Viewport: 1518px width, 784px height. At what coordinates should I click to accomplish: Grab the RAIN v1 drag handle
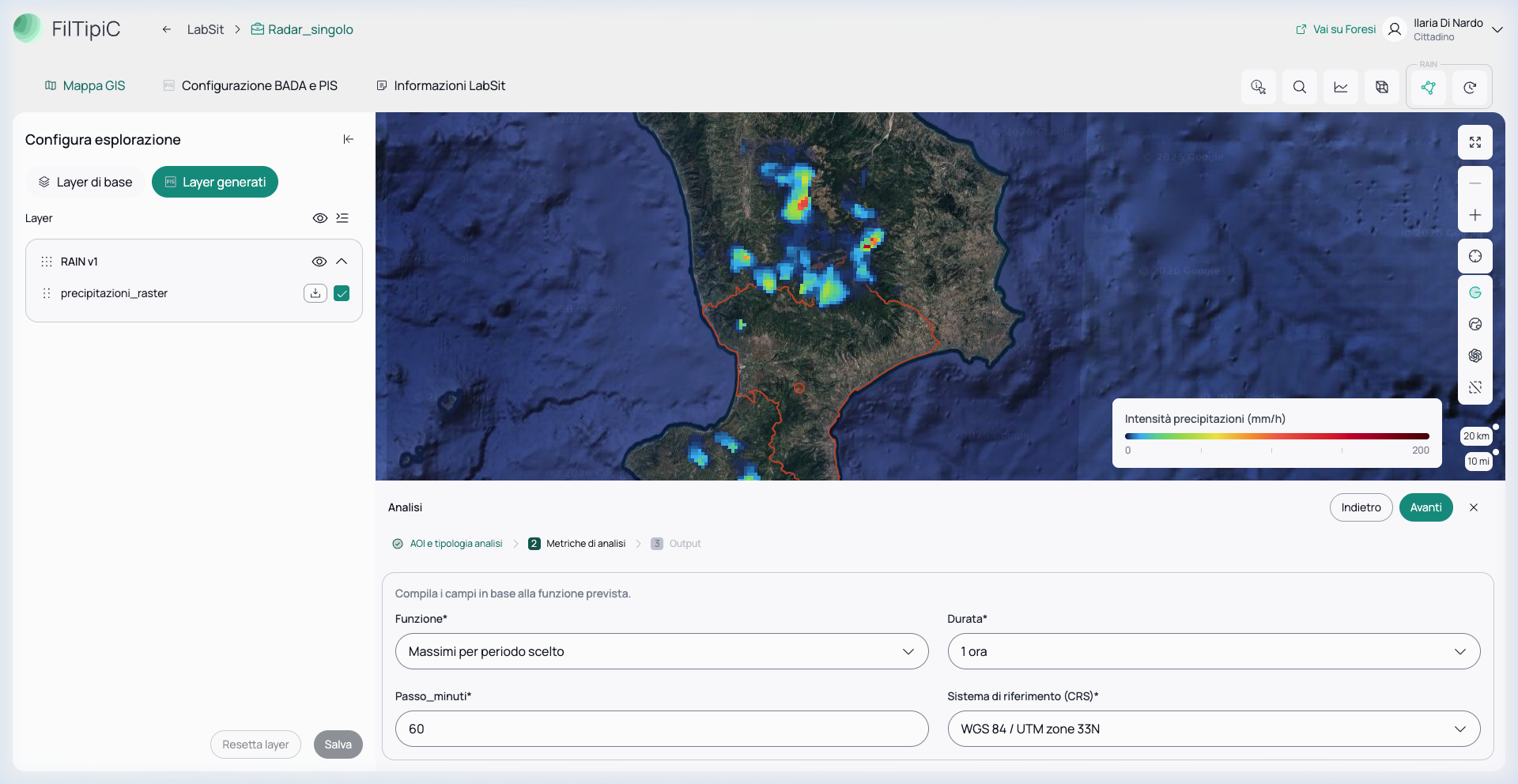click(x=47, y=262)
